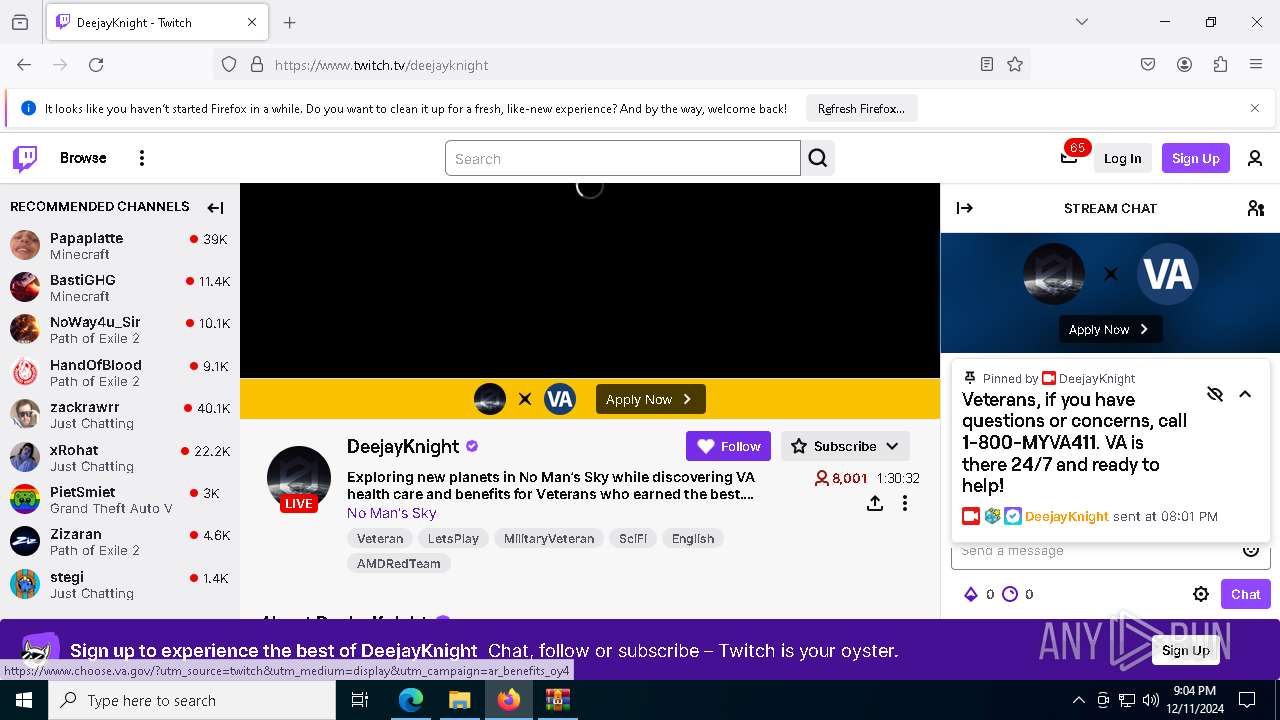
Task: Dismiss the Firefox notification bar
Action: click(x=1255, y=108)
